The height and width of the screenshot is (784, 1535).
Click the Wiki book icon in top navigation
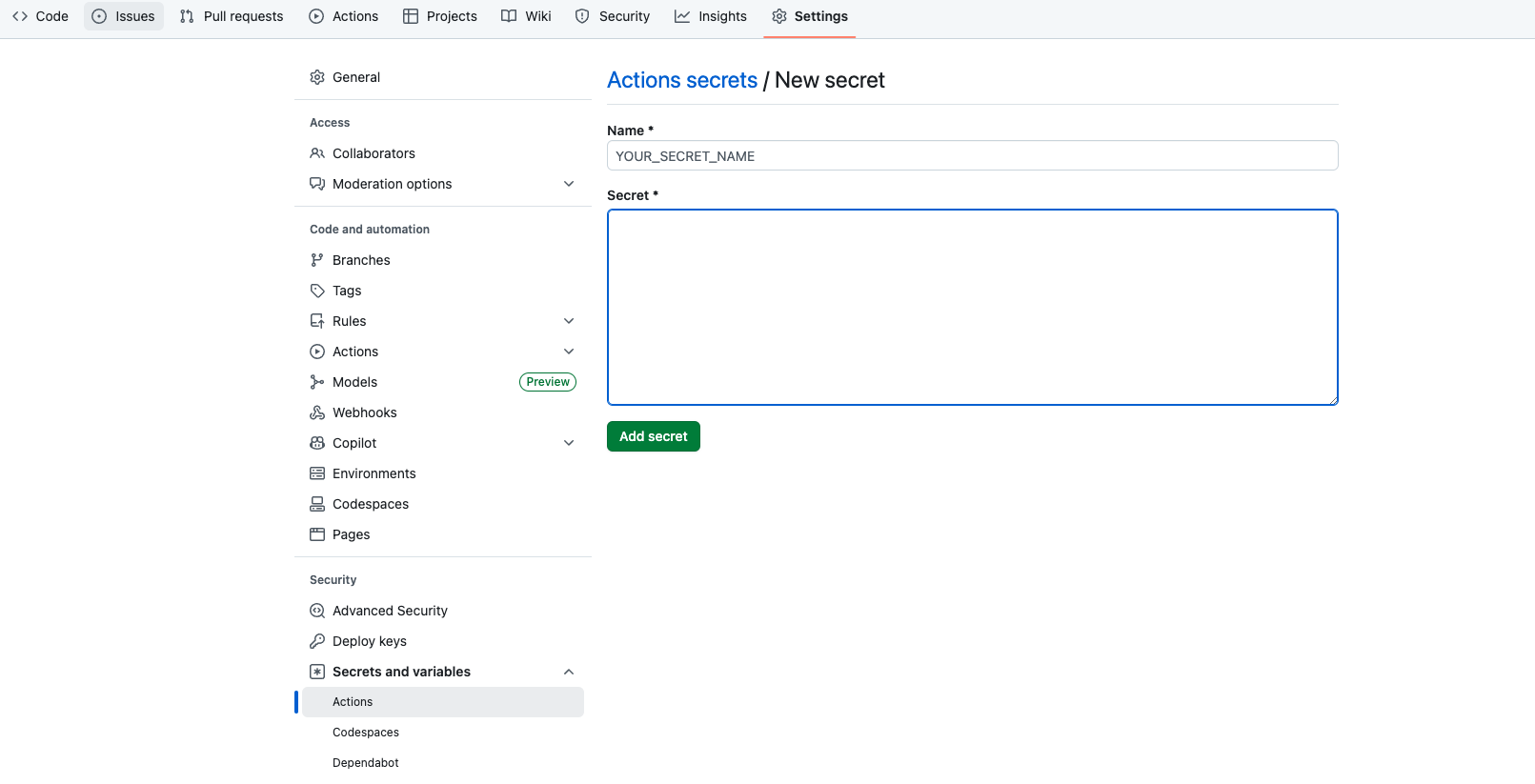point(509,16)
